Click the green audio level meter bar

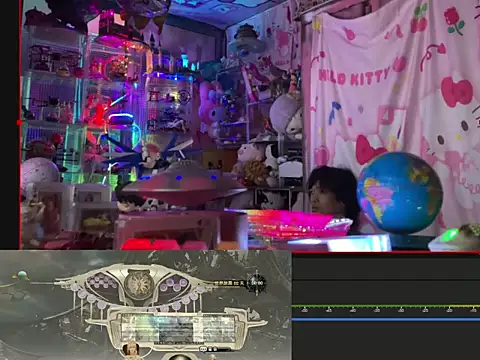386,306
